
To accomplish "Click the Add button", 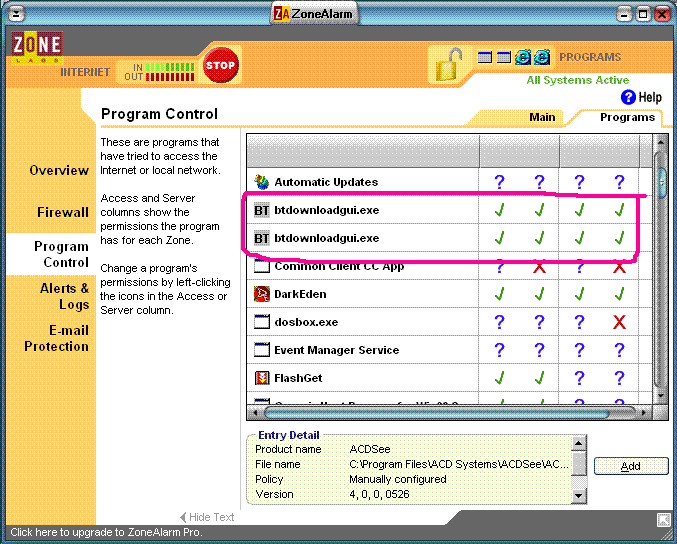I will coord(630,466).
